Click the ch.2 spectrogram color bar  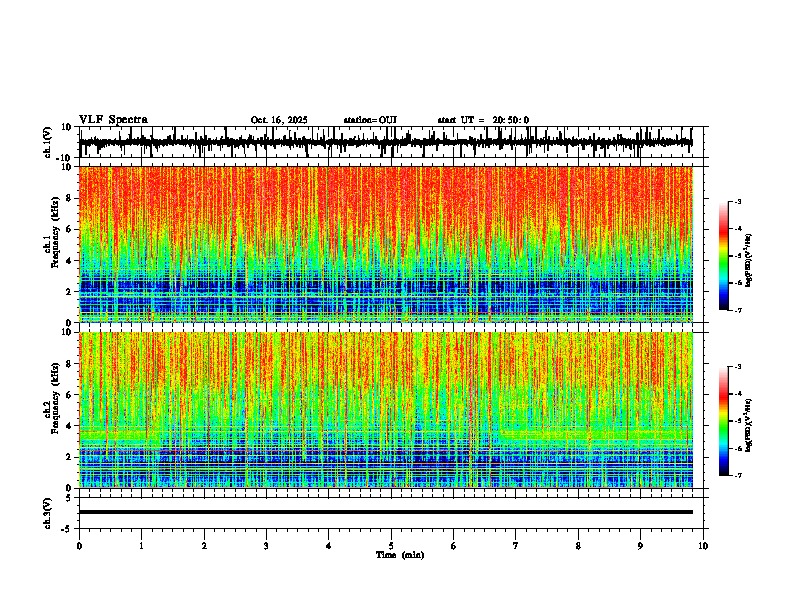(723, 421)
